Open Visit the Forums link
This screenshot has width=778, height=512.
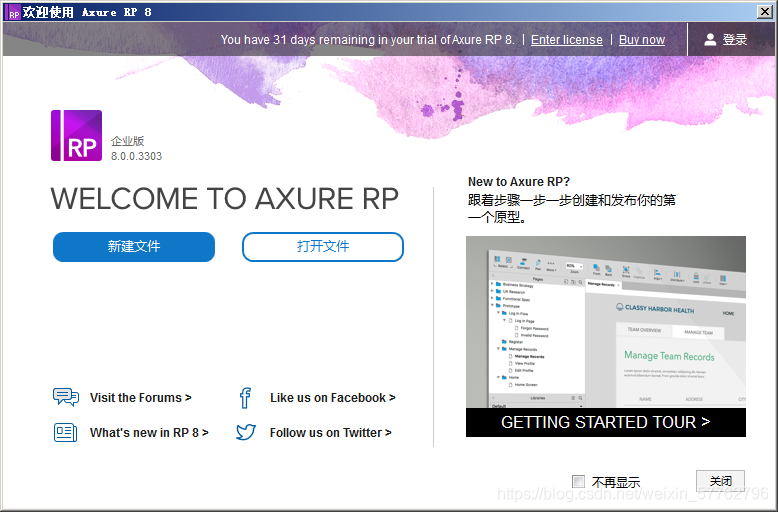(x=140, y=398)
